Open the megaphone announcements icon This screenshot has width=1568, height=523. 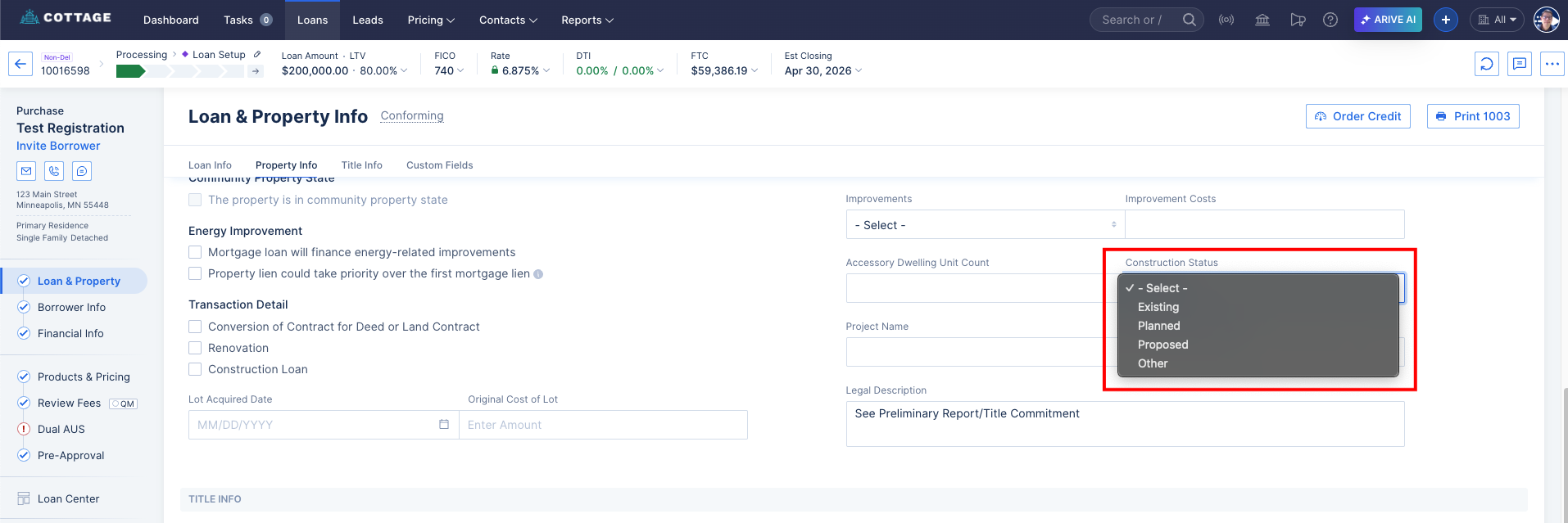click(x=1298, y=20)
